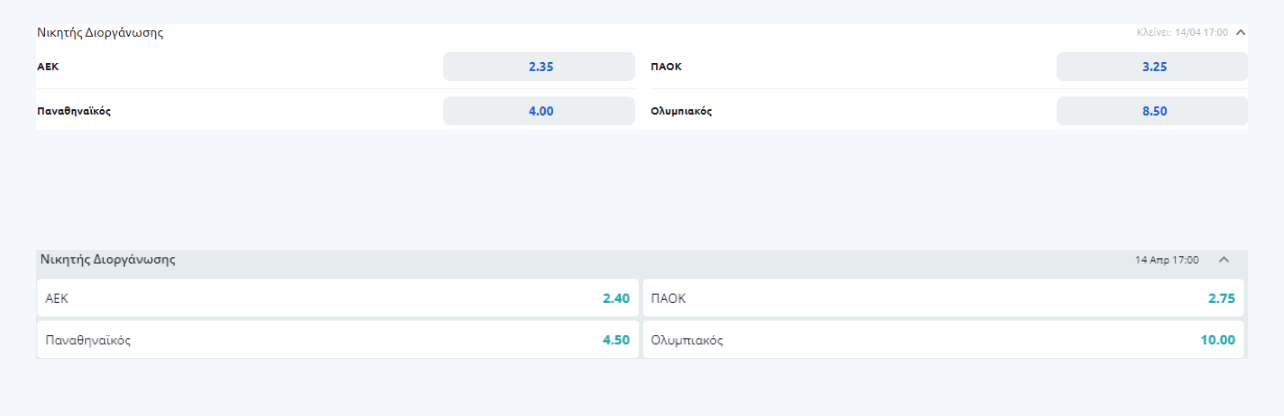
Task: Click the bold ΠΑΟΚ label beside 3.25
Action: pos(666,67)
